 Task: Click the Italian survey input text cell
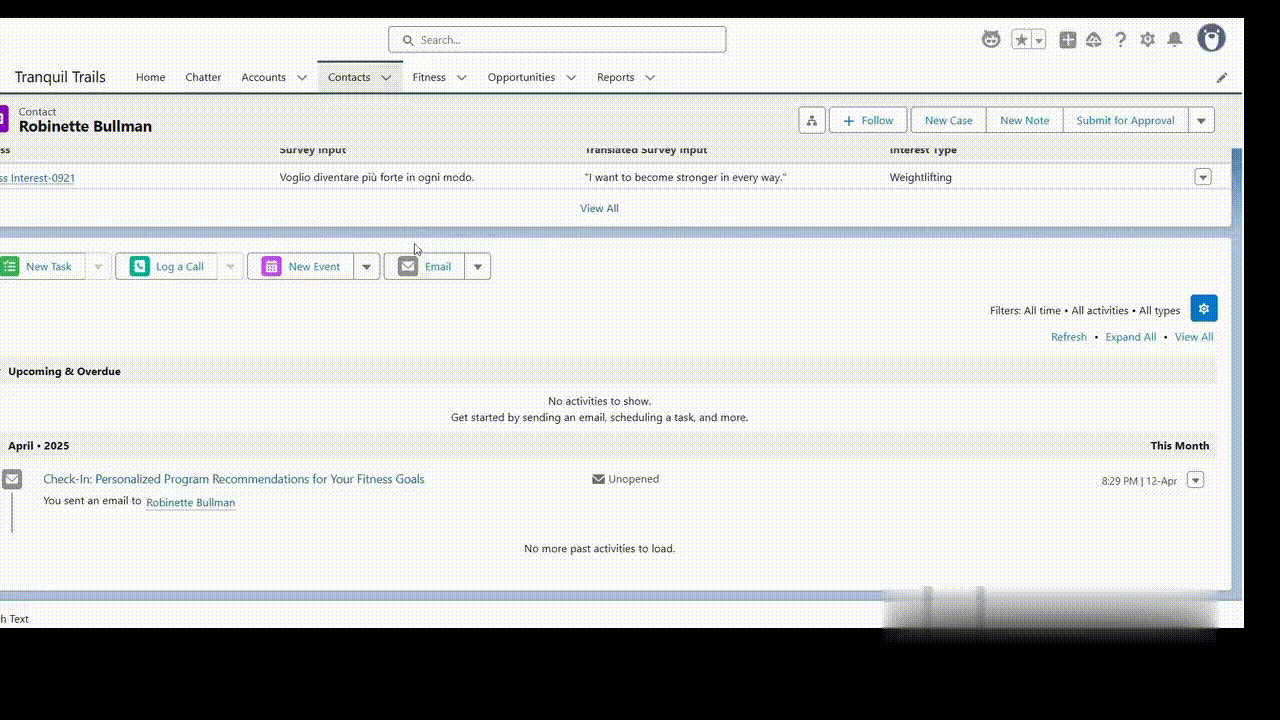377,177
